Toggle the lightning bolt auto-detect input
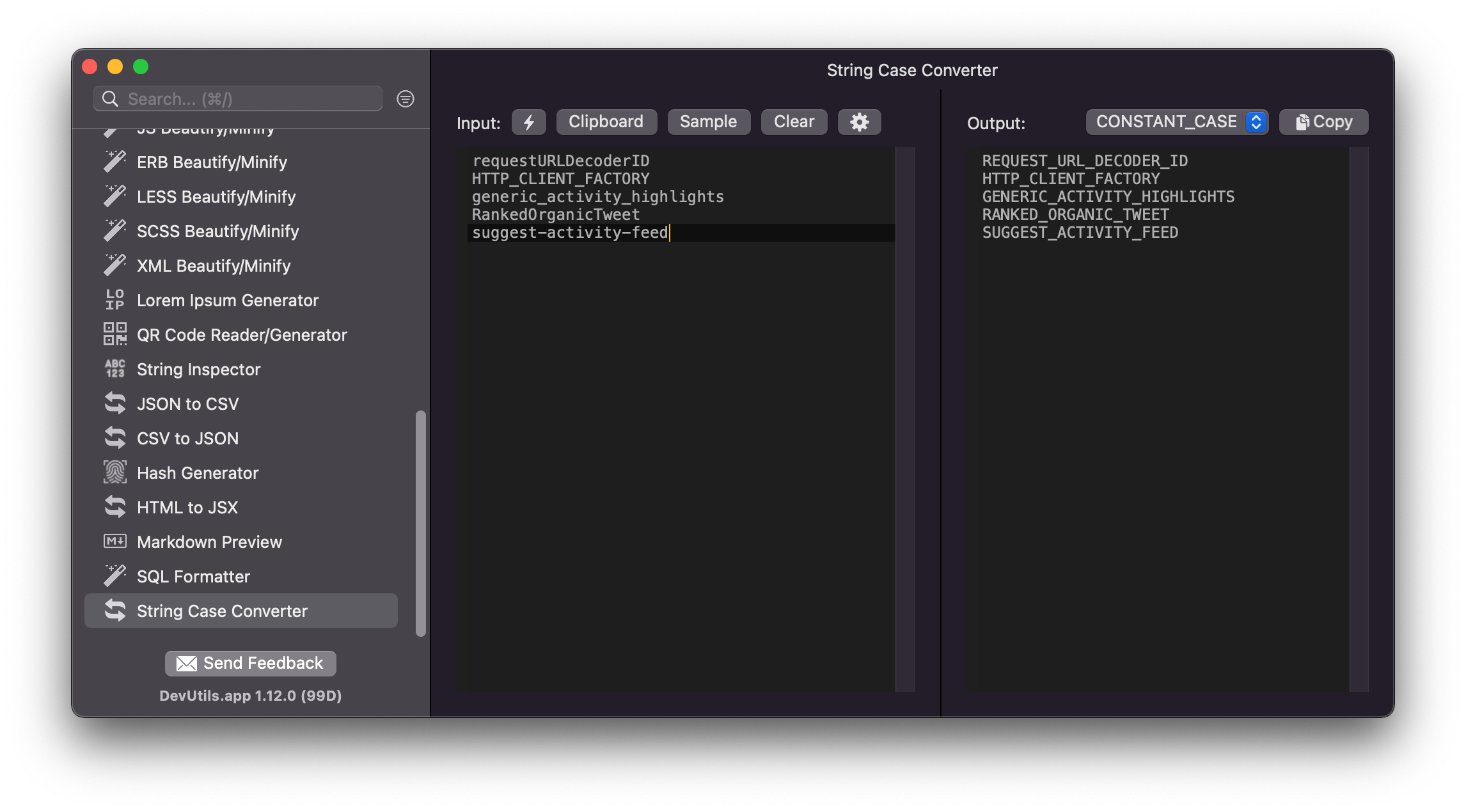 coord(529,121)
